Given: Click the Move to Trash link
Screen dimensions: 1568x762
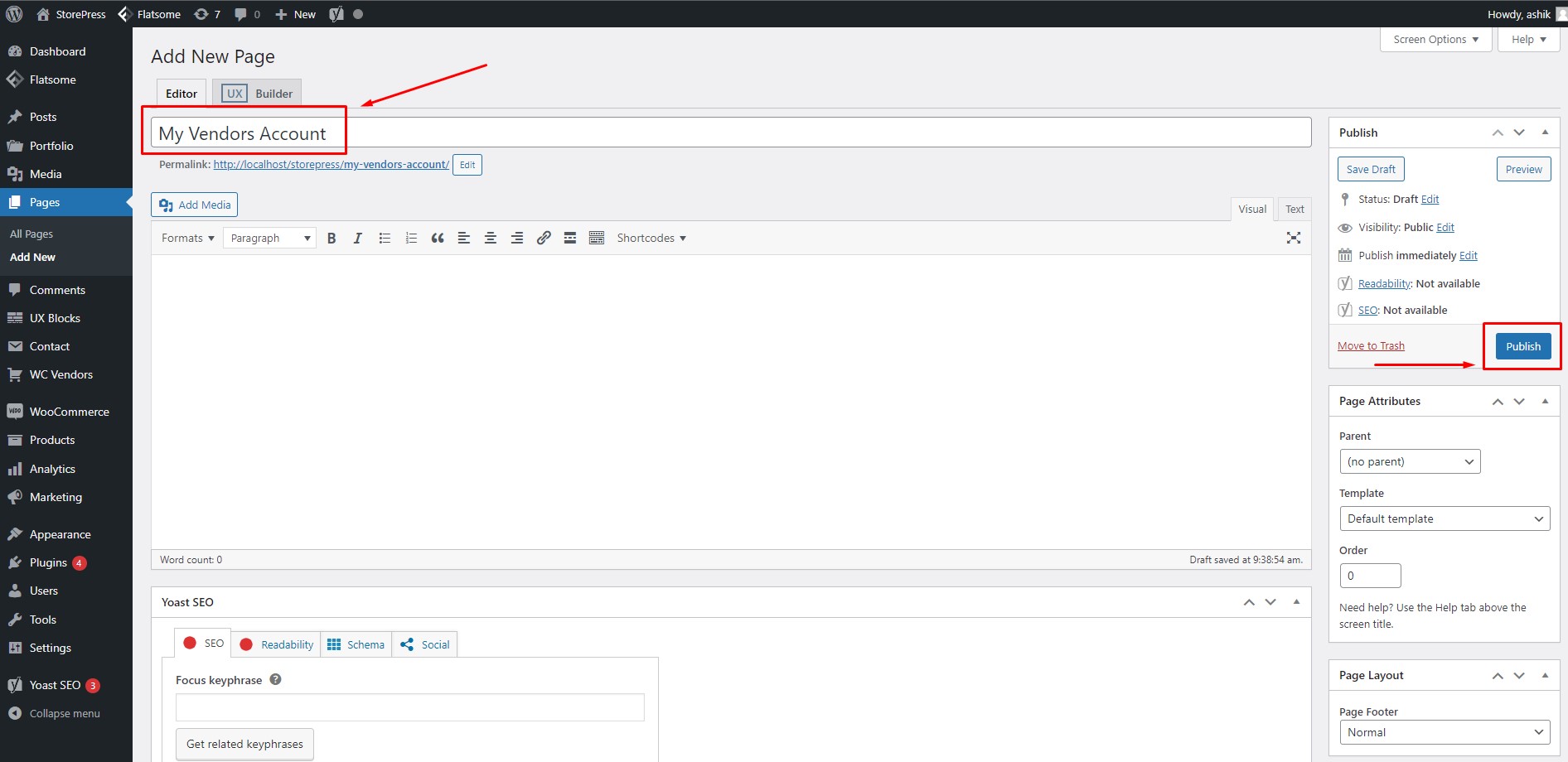Looking at the screenshot, I should (x=1371, y=346).
